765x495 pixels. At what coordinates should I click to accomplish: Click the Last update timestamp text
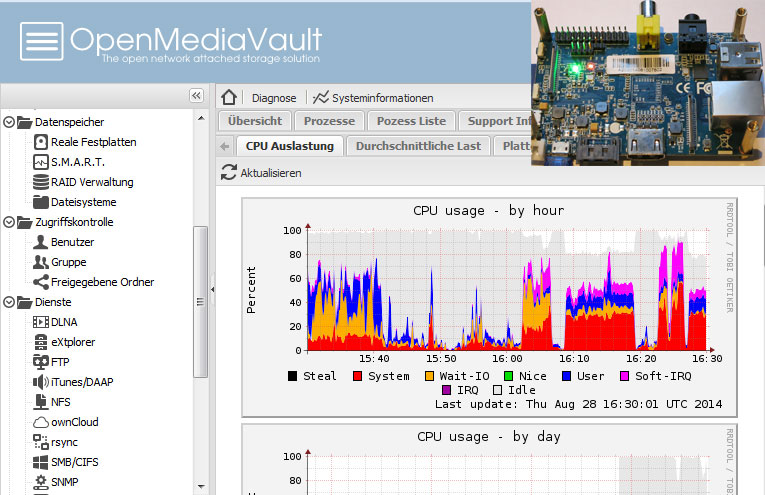tap(578, 404)
